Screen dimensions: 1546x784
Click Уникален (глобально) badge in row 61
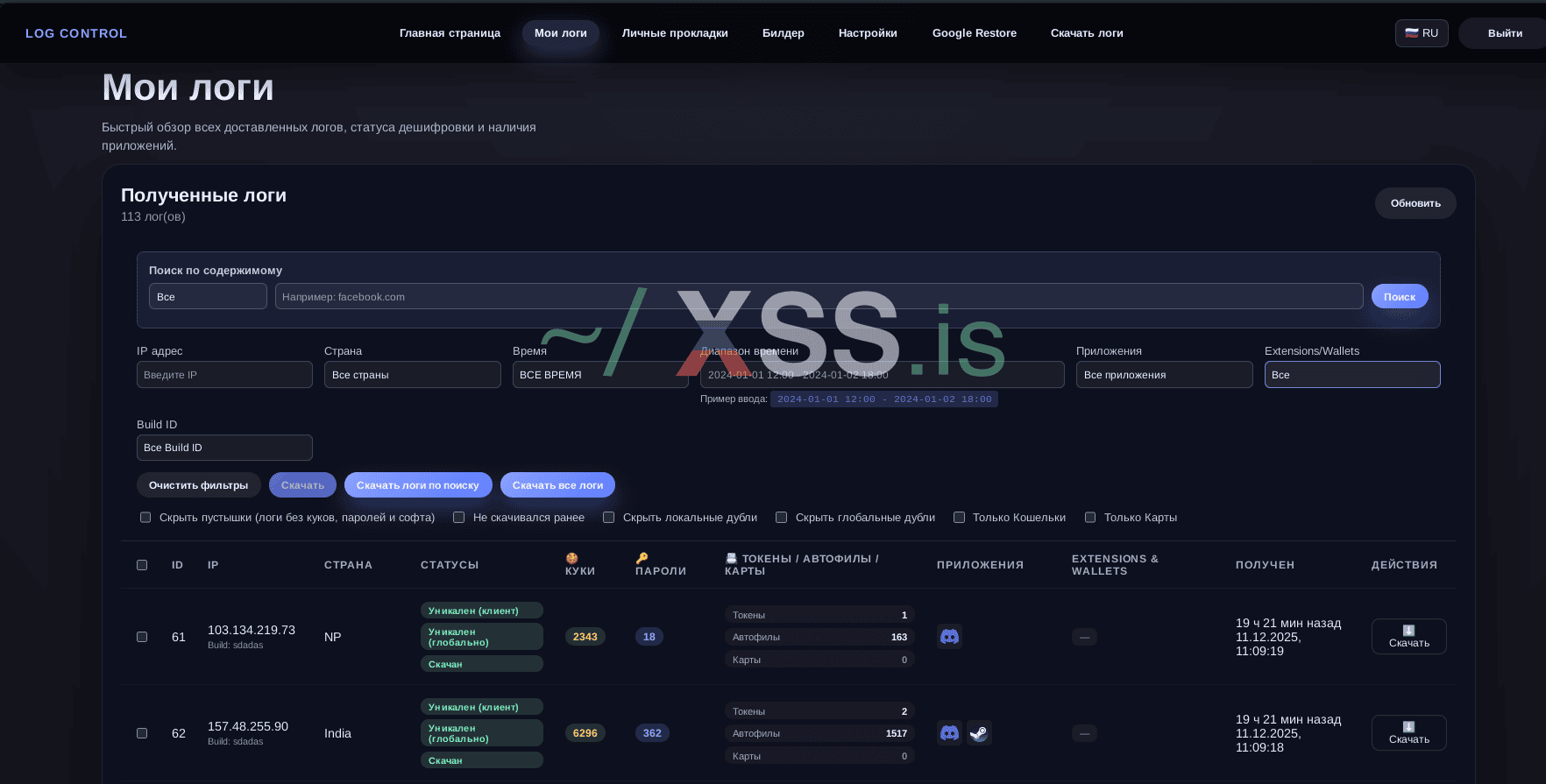pos(482,637)
